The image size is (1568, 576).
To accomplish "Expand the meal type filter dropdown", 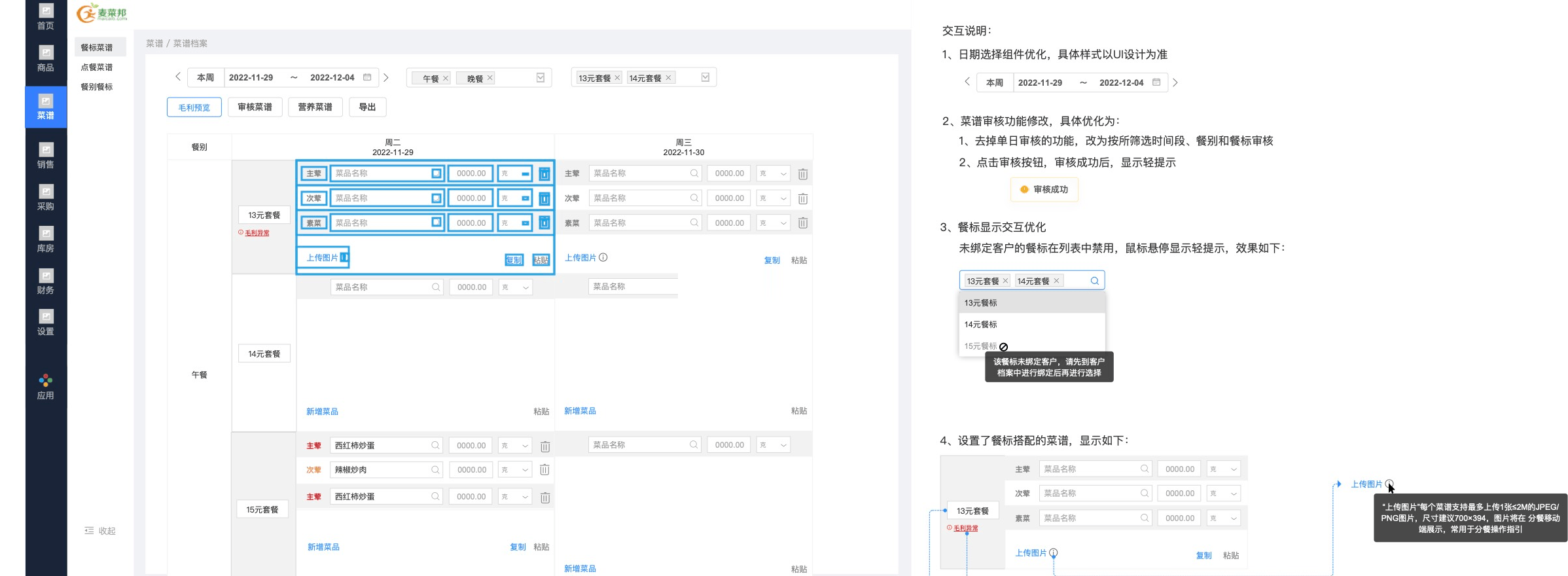I will point(541,77).
